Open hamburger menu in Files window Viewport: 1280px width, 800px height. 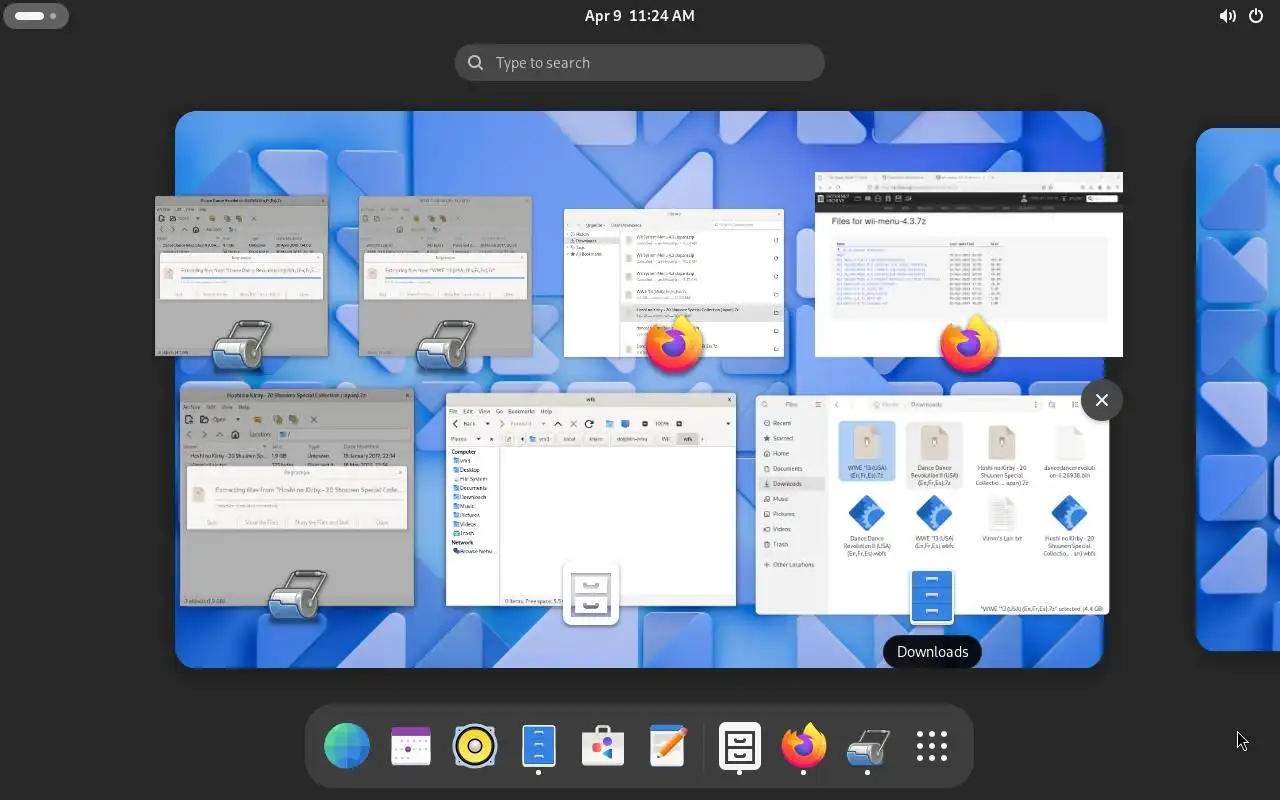[x=818, y=404]
